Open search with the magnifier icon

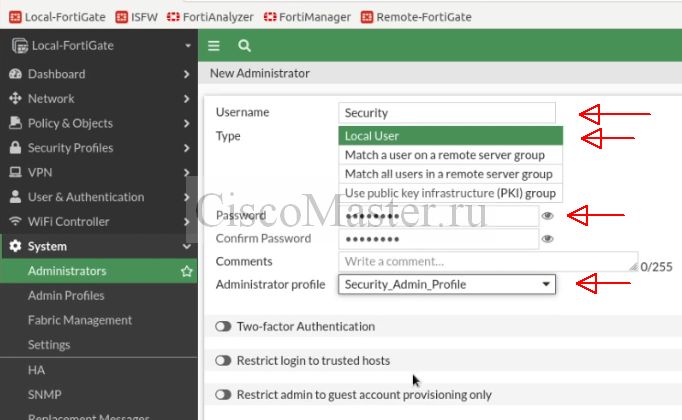click(x=244, y=46)
